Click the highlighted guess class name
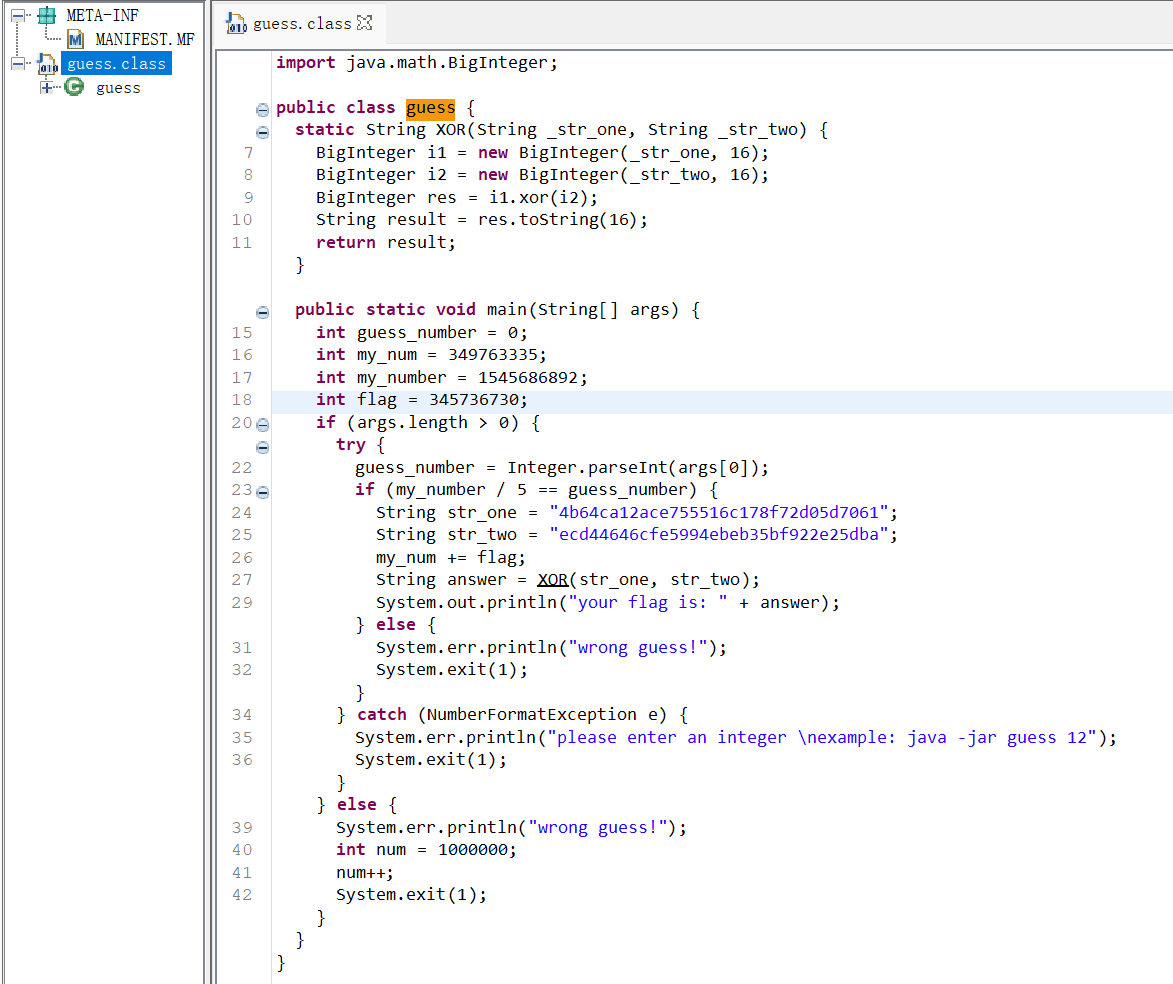Viewport: 1173px width, 984px height. 430,108
